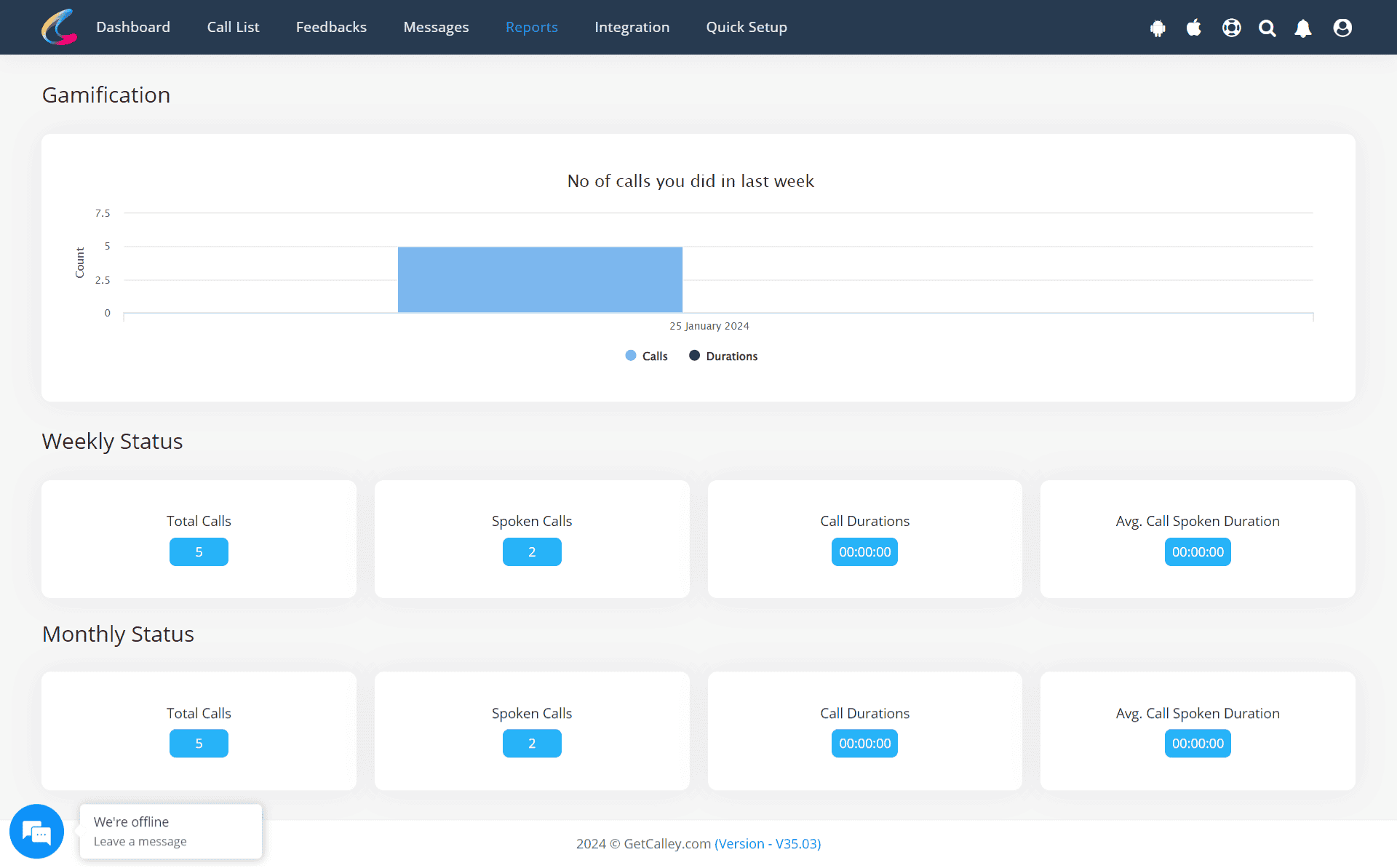
Task: Switch to the Dashboard tab
Action: (133, 27)
